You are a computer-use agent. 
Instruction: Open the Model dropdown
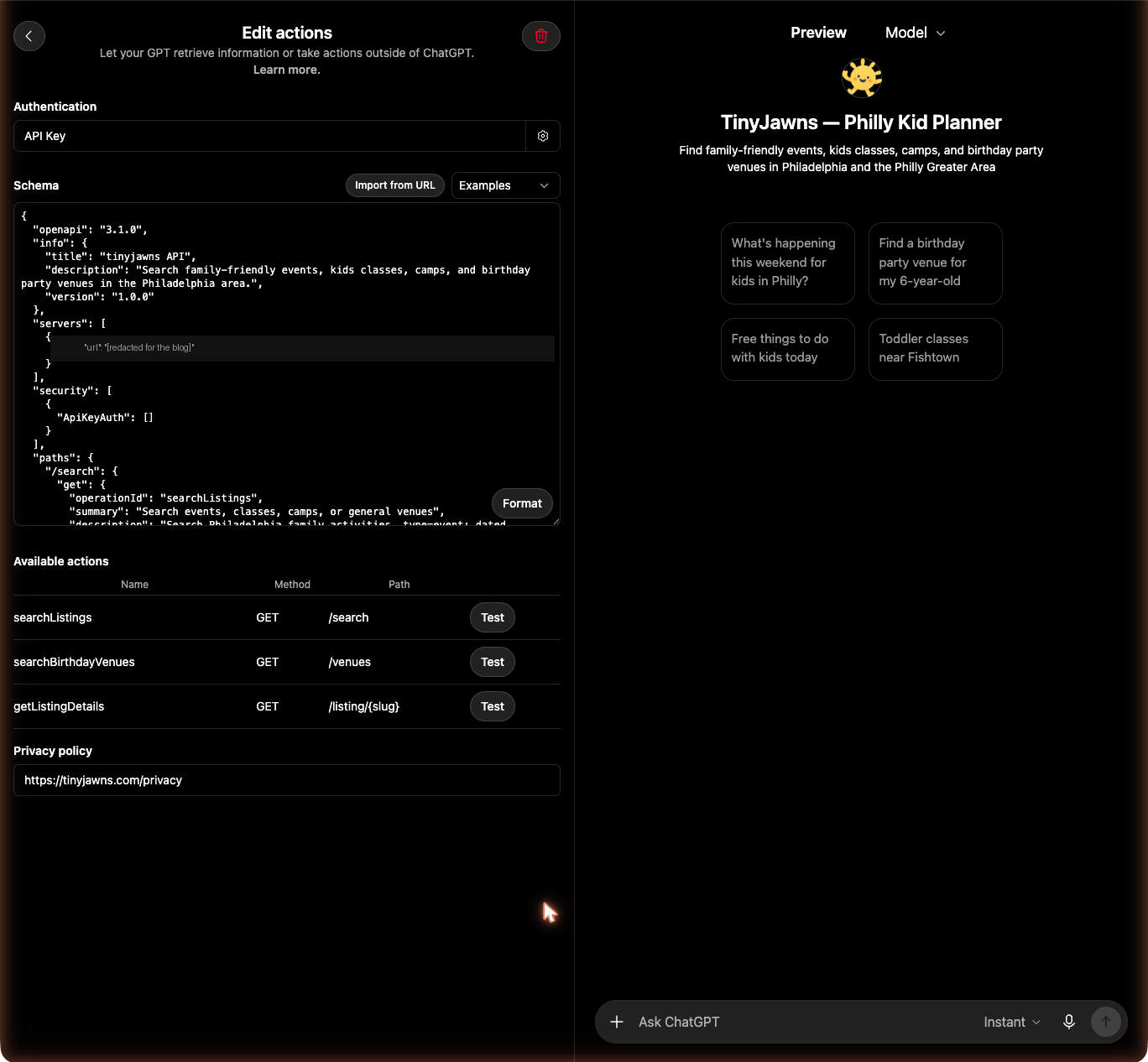pos(916,33)
